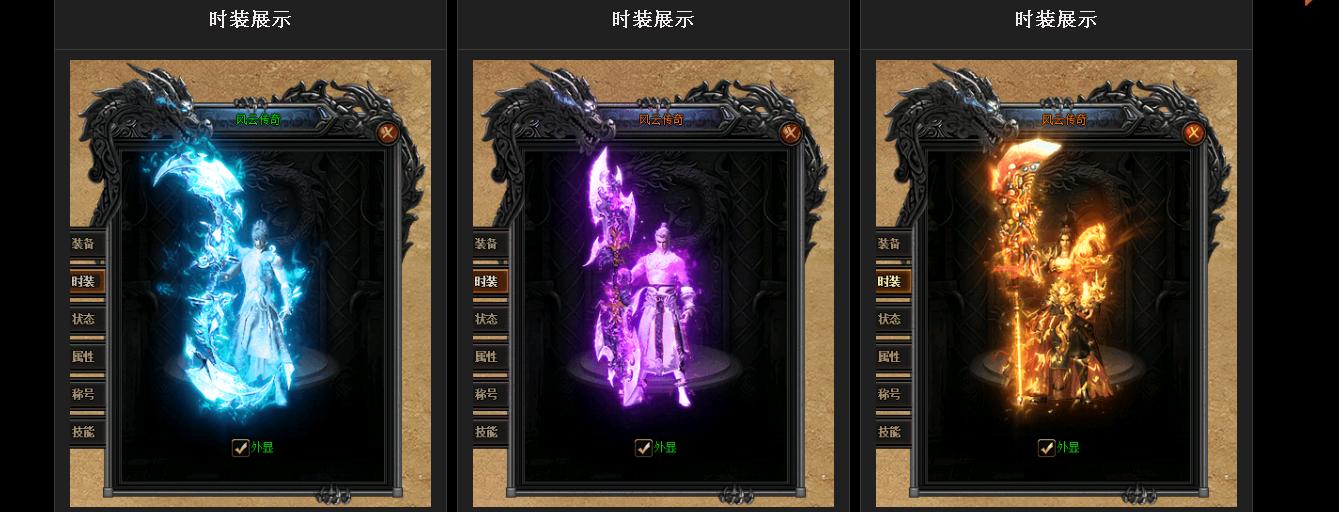
Task: Toggle 外显 checkbox under blue character
Action: pos(240,447)
